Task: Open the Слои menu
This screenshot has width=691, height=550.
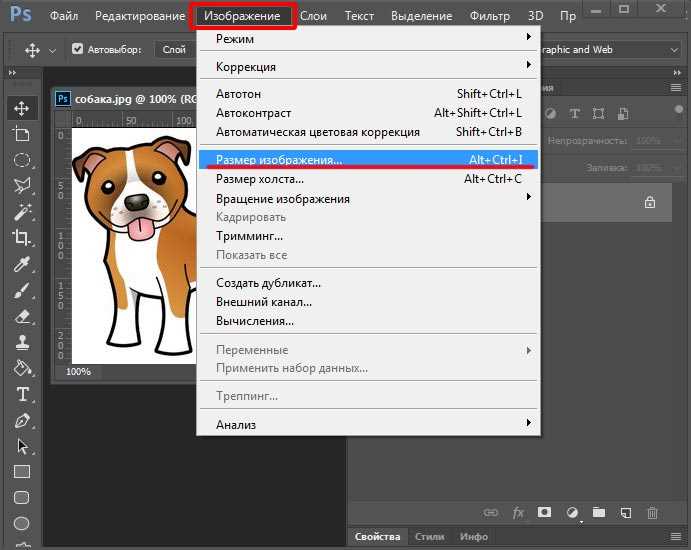Action: pyautogui.click(x=313, y=16)
